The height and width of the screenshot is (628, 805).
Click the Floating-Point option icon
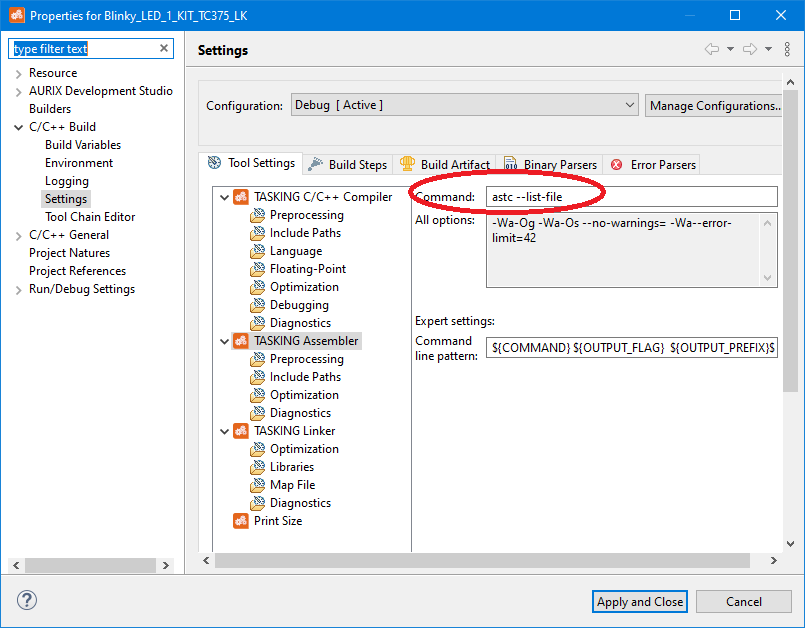point(258,270)
